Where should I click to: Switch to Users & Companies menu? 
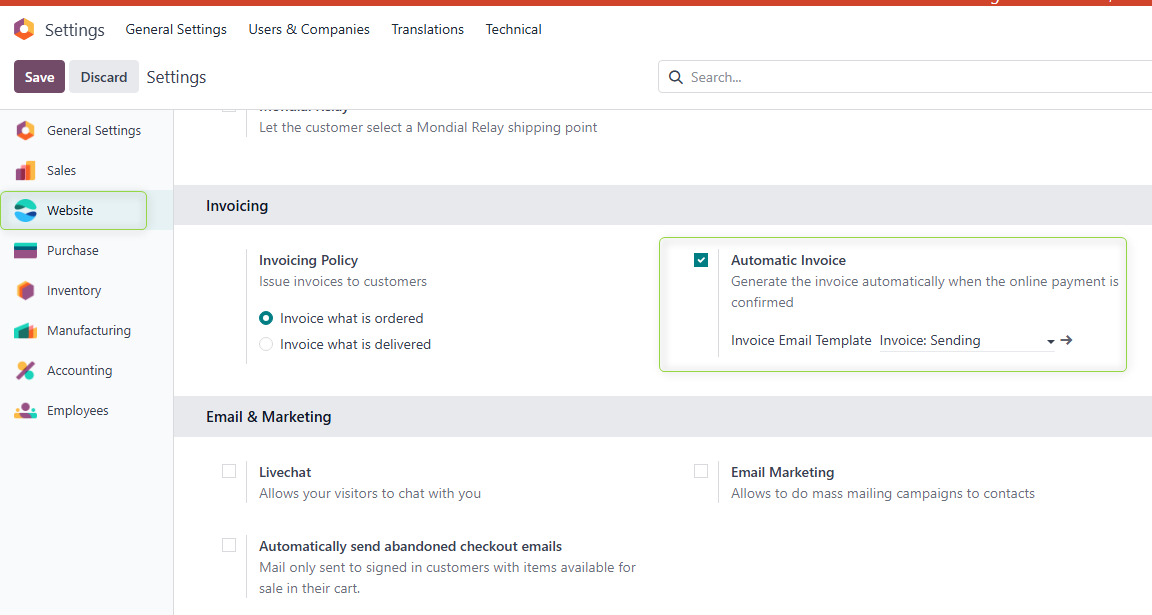[309, 29]
